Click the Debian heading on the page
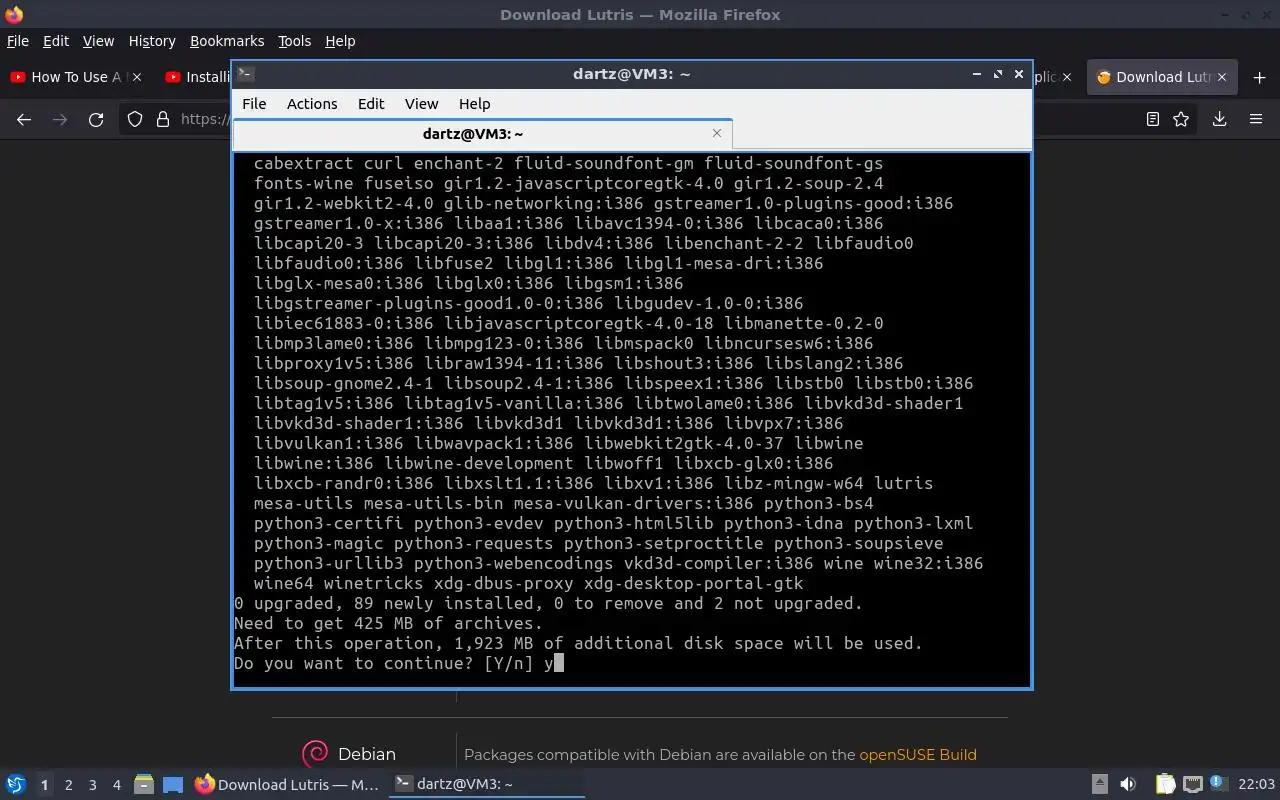 [367, 754]
